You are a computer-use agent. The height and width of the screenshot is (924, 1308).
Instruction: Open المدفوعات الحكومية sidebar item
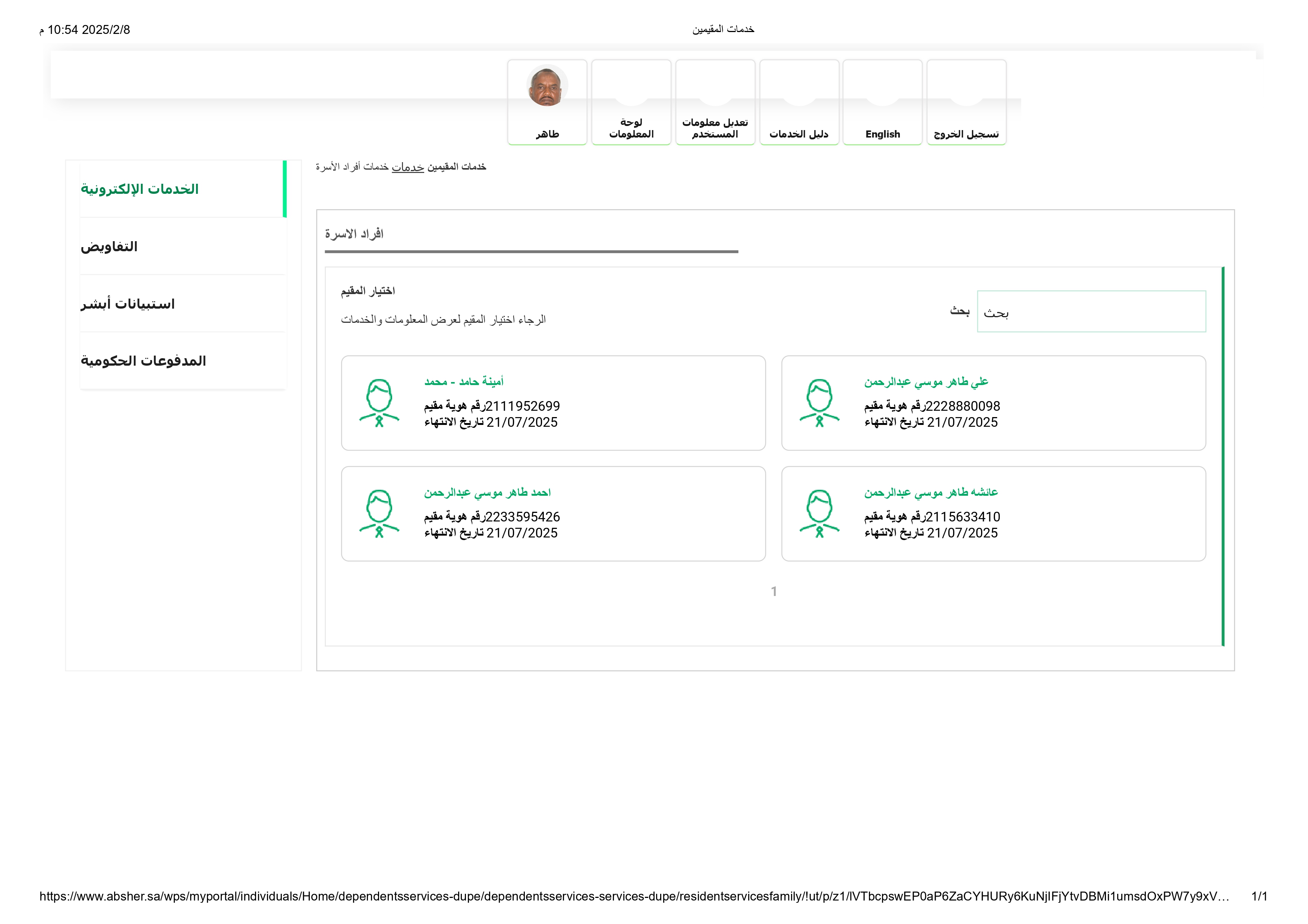144,361
